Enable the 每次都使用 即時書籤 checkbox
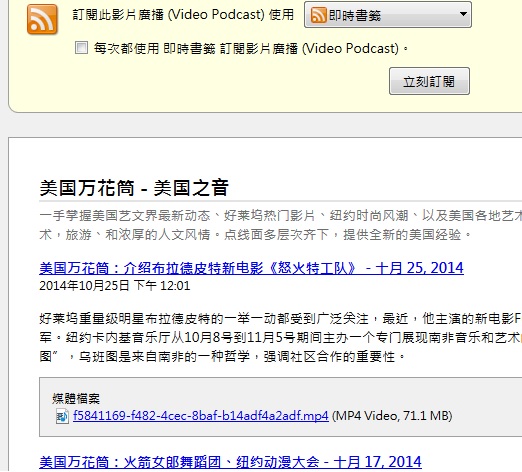This screenshot has height=472, width=522. 81,48
